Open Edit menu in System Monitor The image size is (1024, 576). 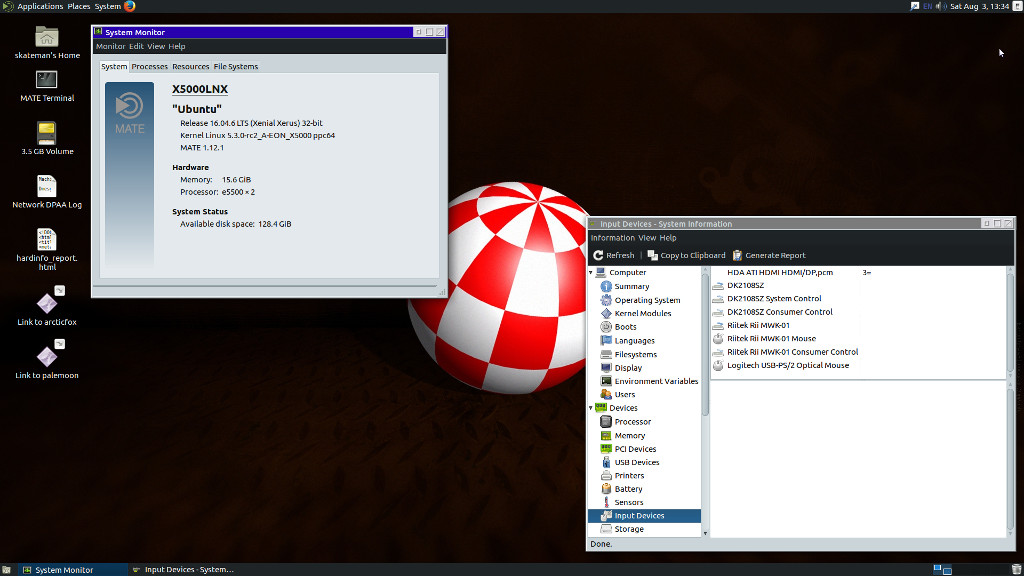pyautogui.click(x=136, y=46)
